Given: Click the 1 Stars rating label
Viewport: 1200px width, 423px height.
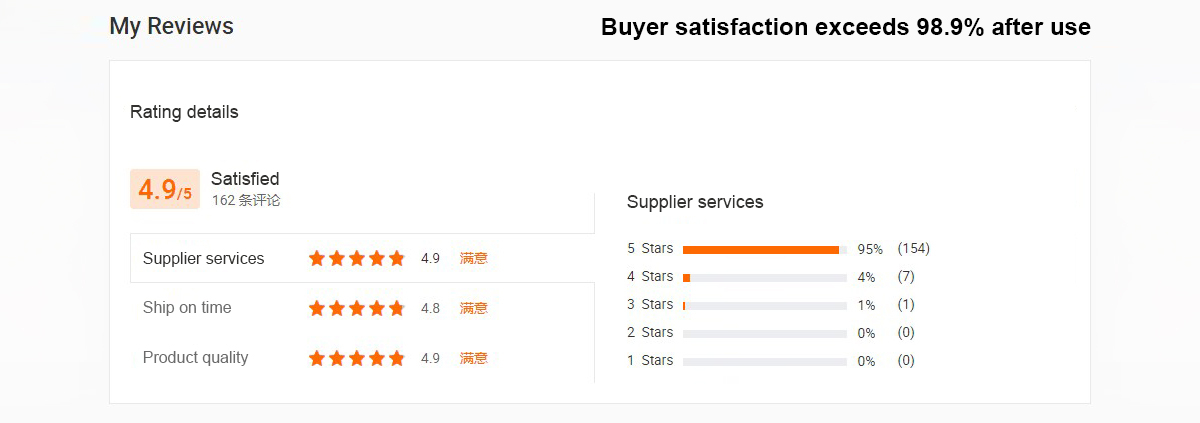Looking at the screenshot, I should (x=650, y=360).
